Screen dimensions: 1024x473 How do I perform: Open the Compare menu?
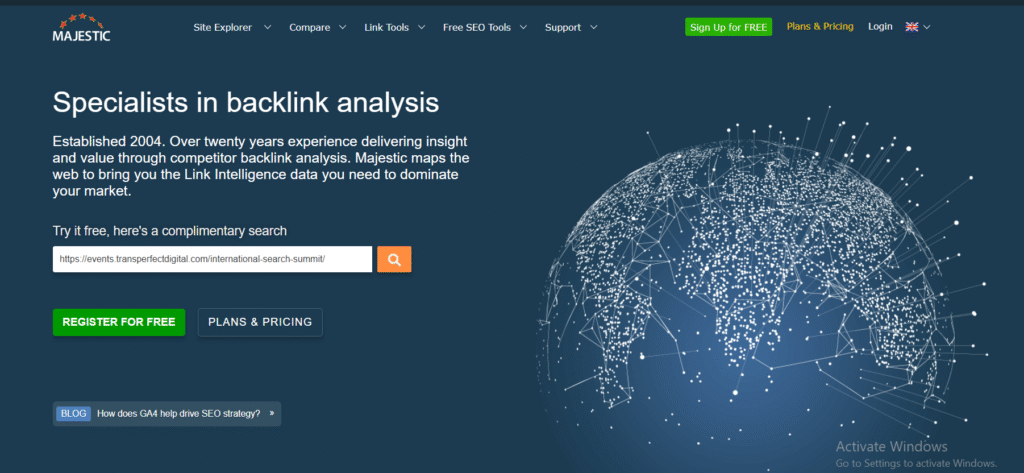tap(309, 27)
